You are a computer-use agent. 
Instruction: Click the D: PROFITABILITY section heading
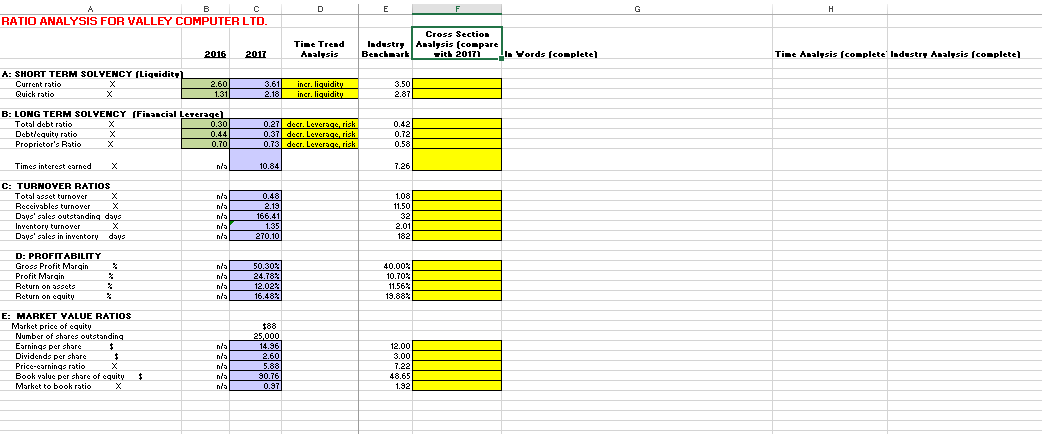(x=60, y=256)
